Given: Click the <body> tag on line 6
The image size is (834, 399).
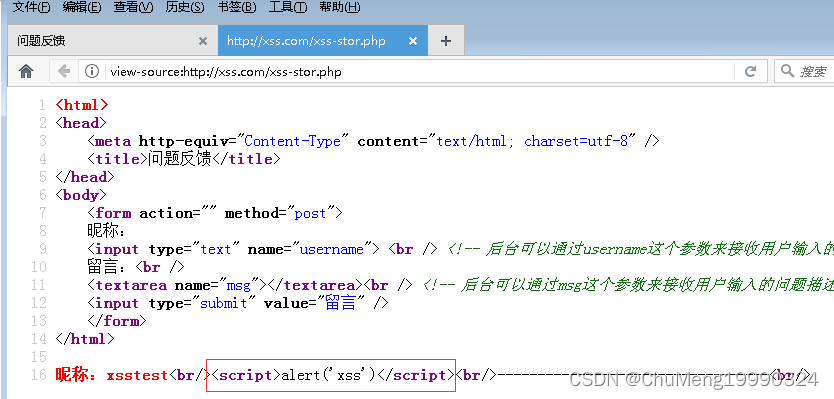Looking at the screenshot, I should (81, 195).
